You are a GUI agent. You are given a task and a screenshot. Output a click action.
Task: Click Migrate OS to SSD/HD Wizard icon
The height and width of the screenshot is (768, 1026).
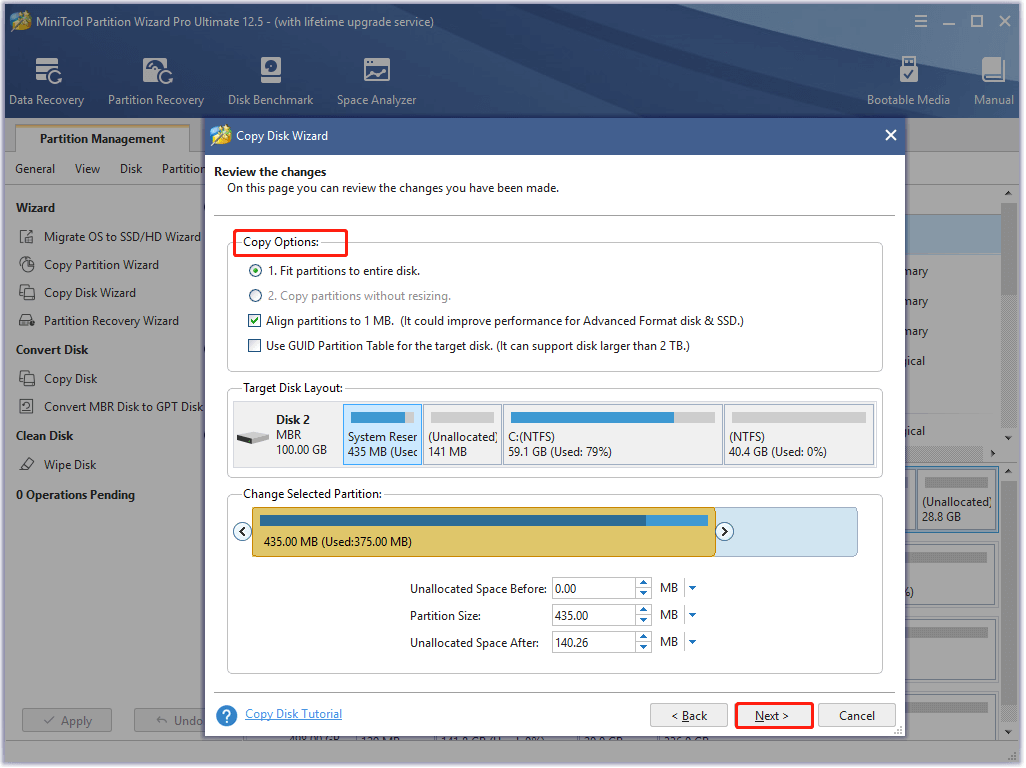coord(27,237)
